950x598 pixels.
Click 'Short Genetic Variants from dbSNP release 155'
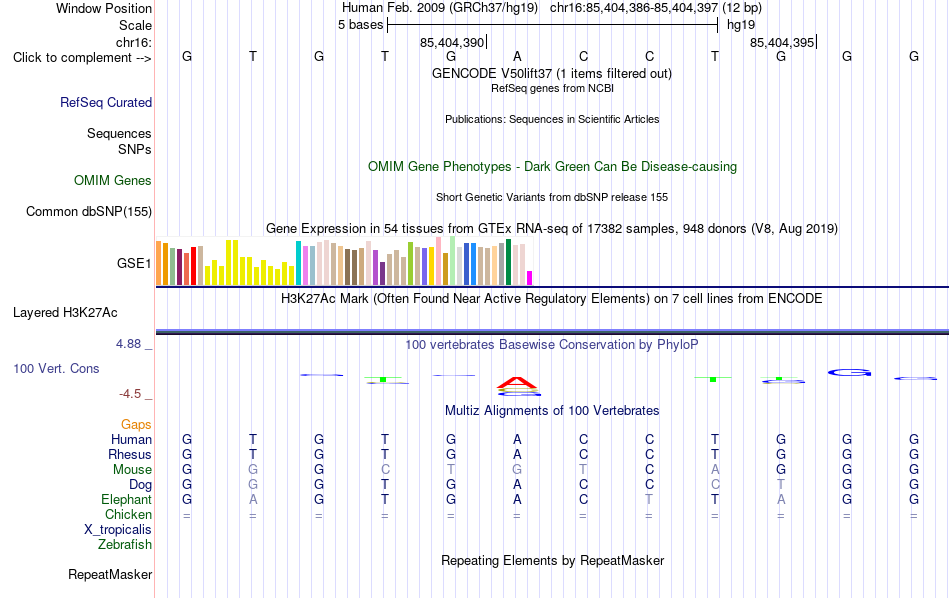point(552,198)
